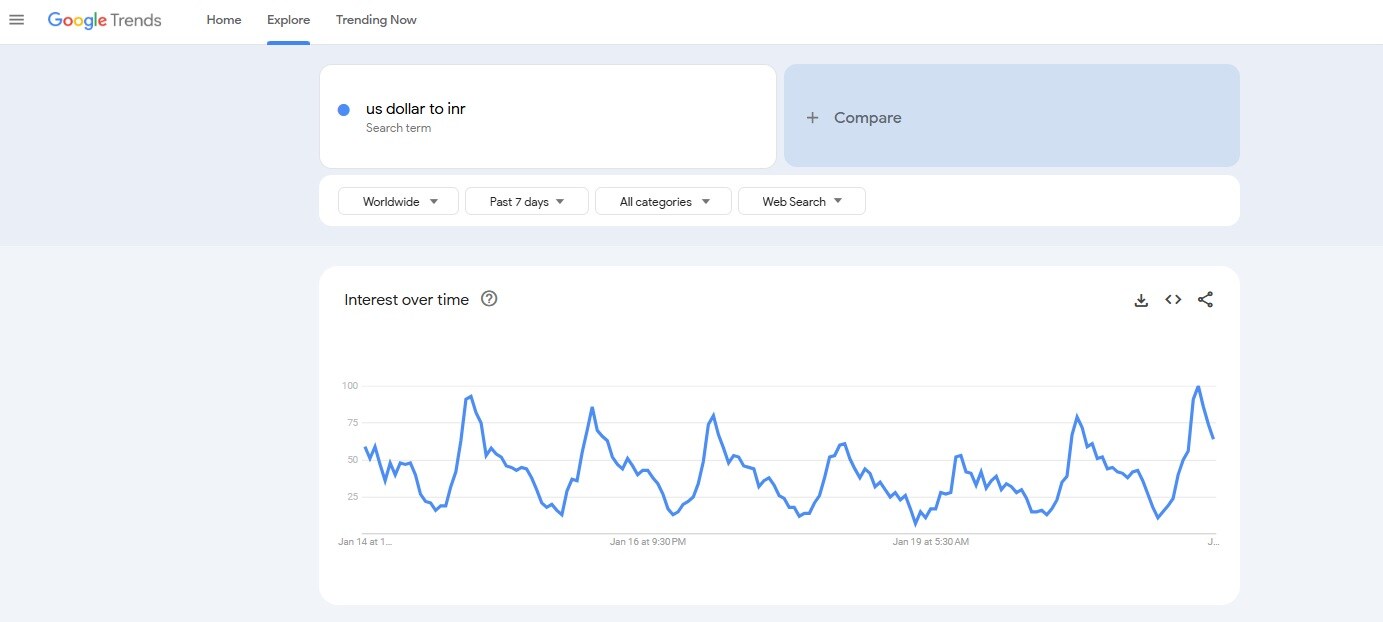
Task: Click the 75 y-axis value
Action: [352, 423]
